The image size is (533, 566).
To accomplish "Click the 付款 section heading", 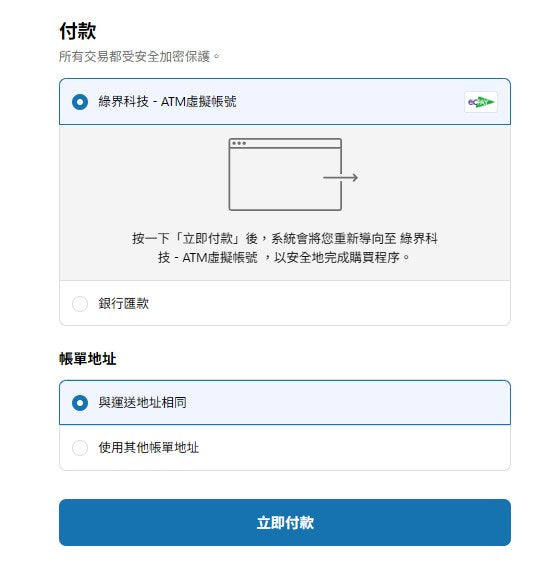I will [78, 31].
